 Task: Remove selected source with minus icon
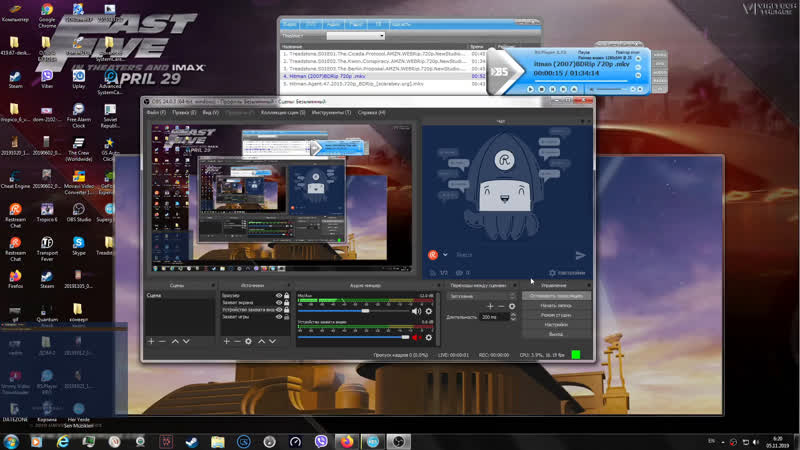(237, 341)
